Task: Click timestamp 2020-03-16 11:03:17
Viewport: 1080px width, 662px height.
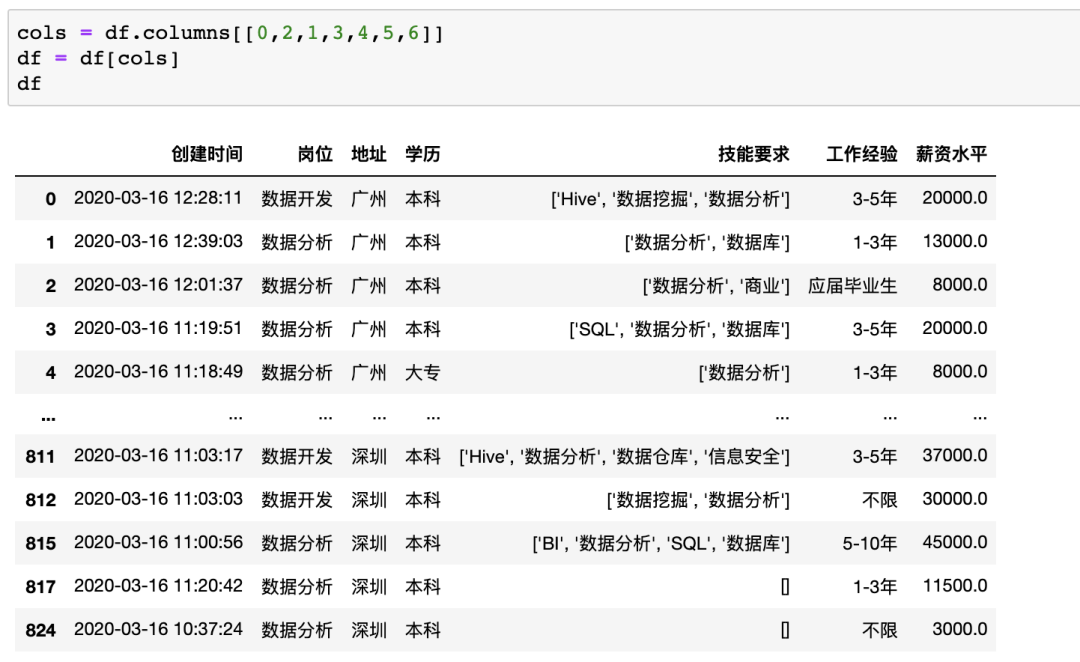Action: [158, 456]
